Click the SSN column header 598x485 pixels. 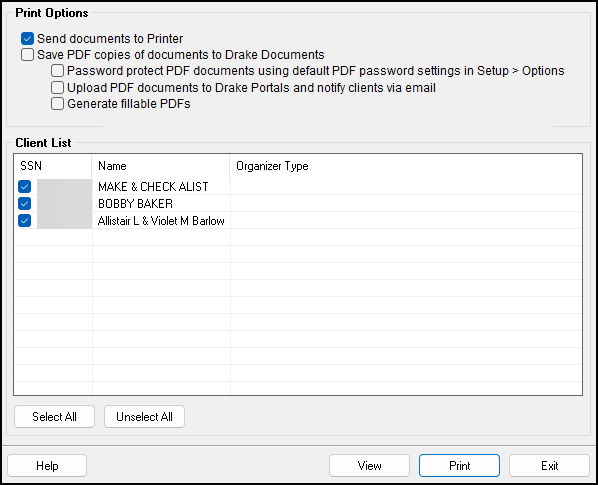[53, 166]
